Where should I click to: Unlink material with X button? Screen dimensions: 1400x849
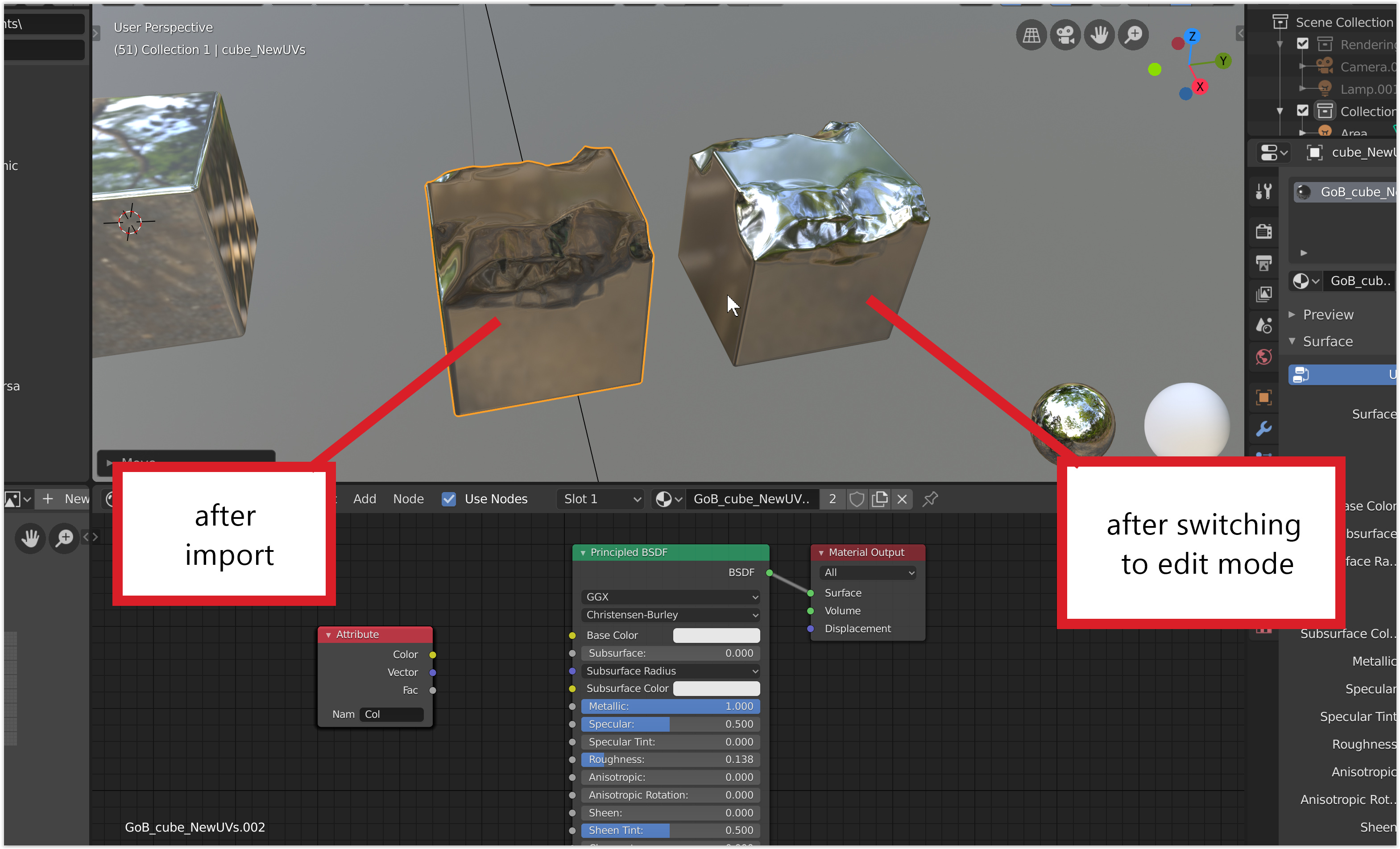[x=902, y=499]
